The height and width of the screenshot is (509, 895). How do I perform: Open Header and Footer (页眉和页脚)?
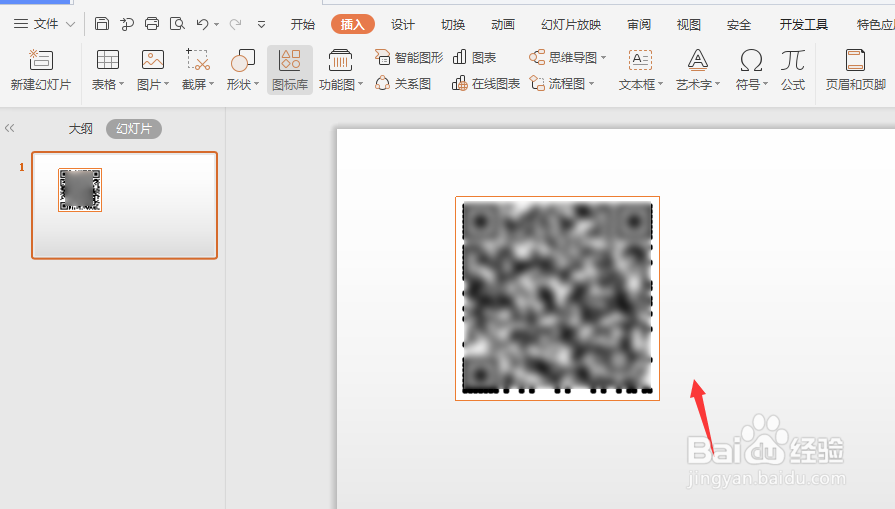coord(856,70)
